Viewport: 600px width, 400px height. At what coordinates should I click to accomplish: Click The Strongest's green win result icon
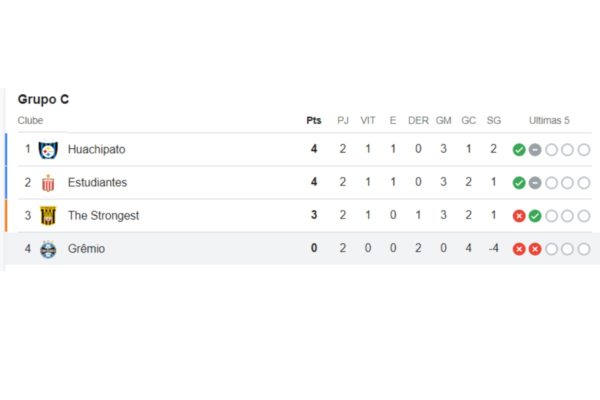[x=535, y=216]
